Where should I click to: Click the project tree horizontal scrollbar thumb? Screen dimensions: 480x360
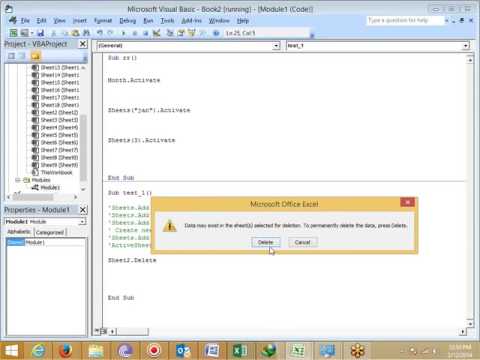pos(33,197)
